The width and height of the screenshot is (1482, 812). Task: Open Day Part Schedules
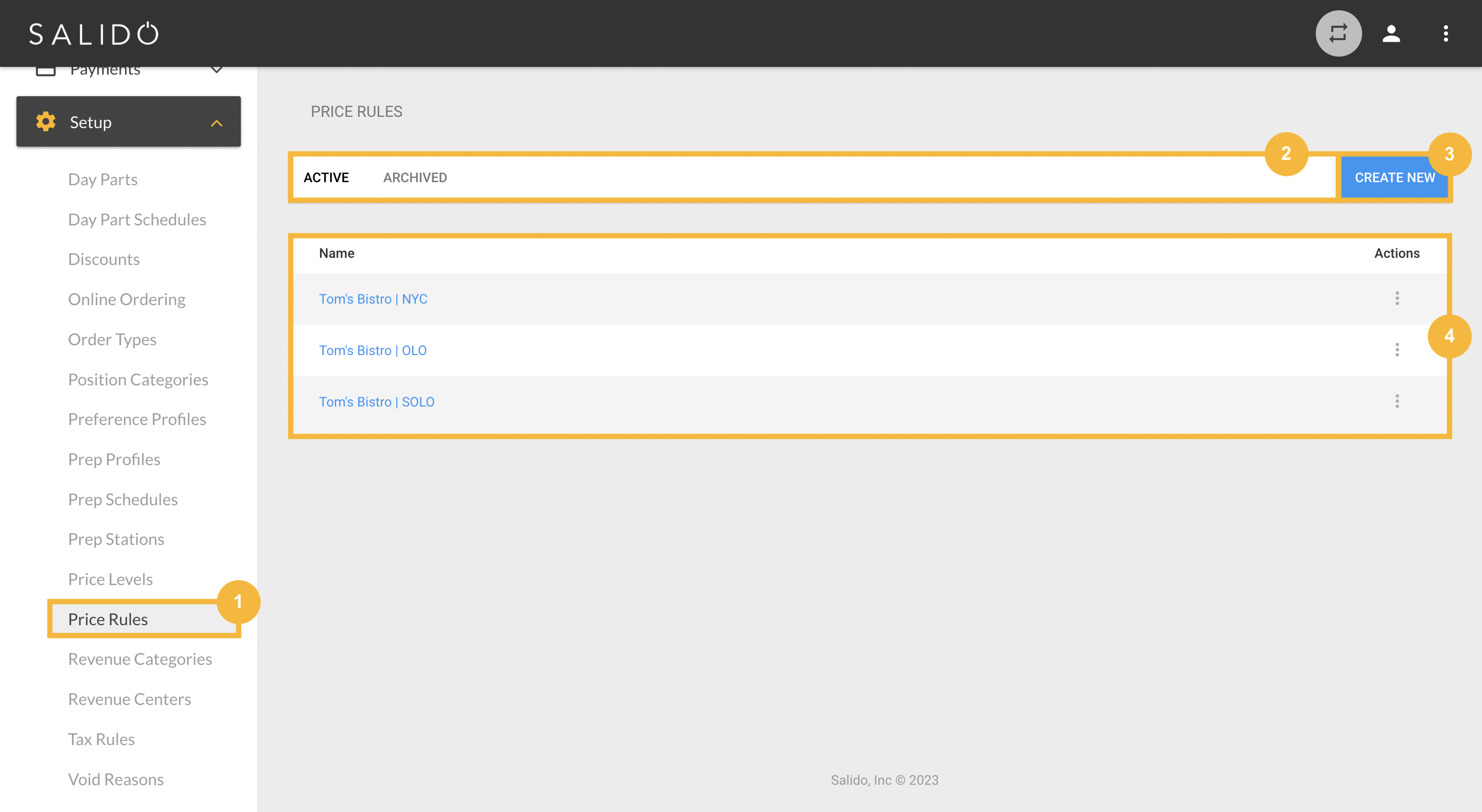[x=137, y=219]
